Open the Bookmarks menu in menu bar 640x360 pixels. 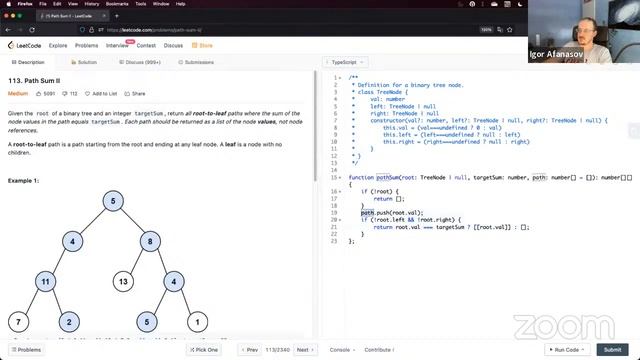(x=117, y=4)
